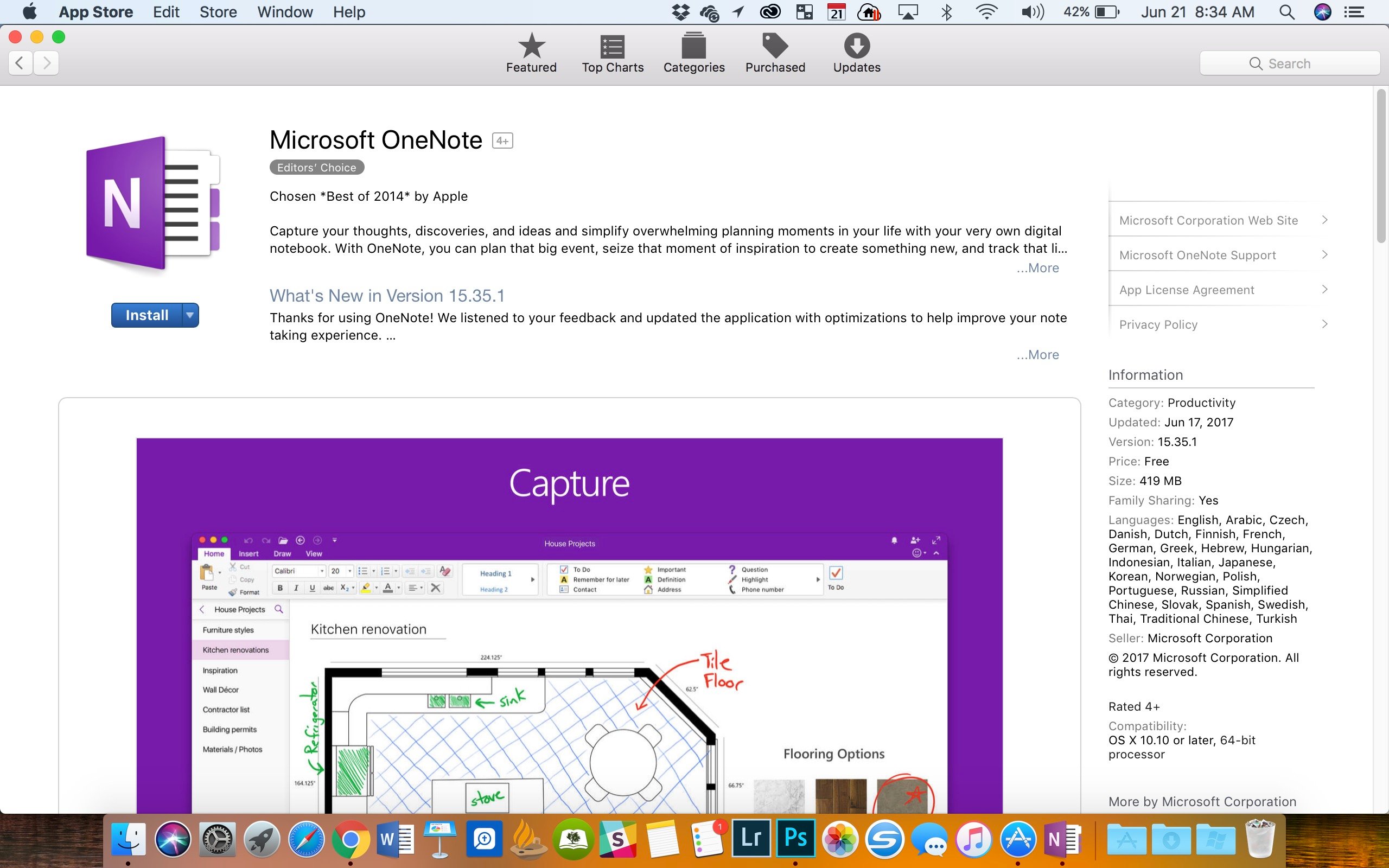This screenshot has width=1389, height=868.
Task: Open Messages from the Dock
Action: pos(929,840)
